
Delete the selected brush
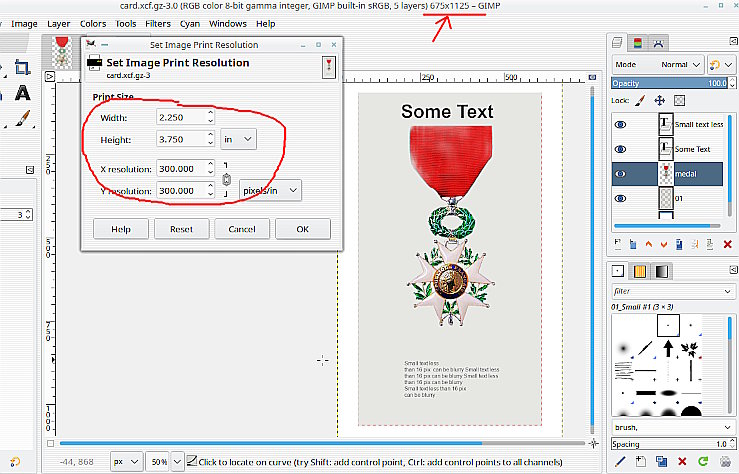(x=682, y=461)
